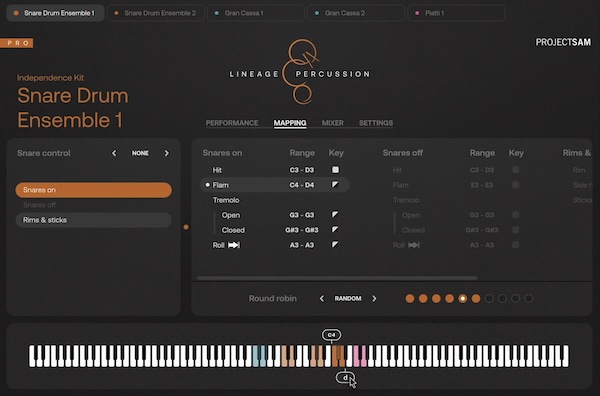The height and width of the screenshot is (396, 600).
Task: Select the Rims & sticks group
Action: 94,220
